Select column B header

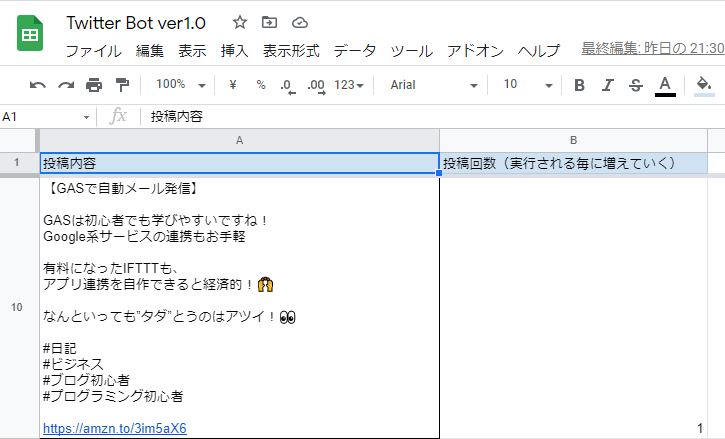573,141
